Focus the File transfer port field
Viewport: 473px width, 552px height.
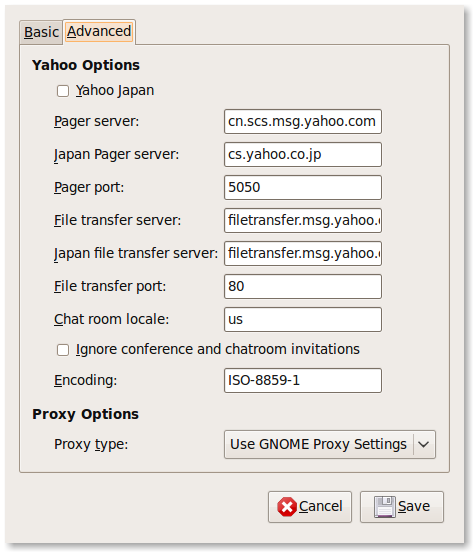coord(303,287)
